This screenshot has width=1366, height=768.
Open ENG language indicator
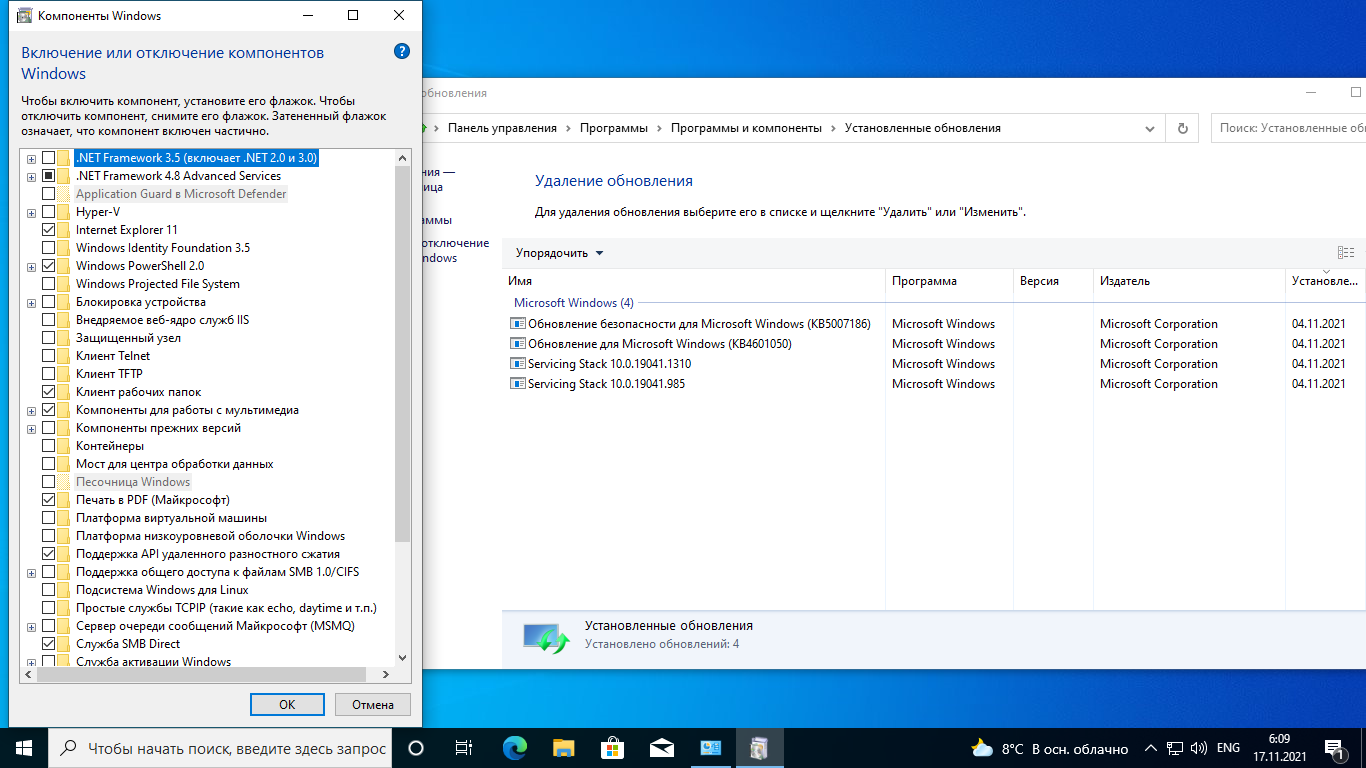coord(1228,748)
